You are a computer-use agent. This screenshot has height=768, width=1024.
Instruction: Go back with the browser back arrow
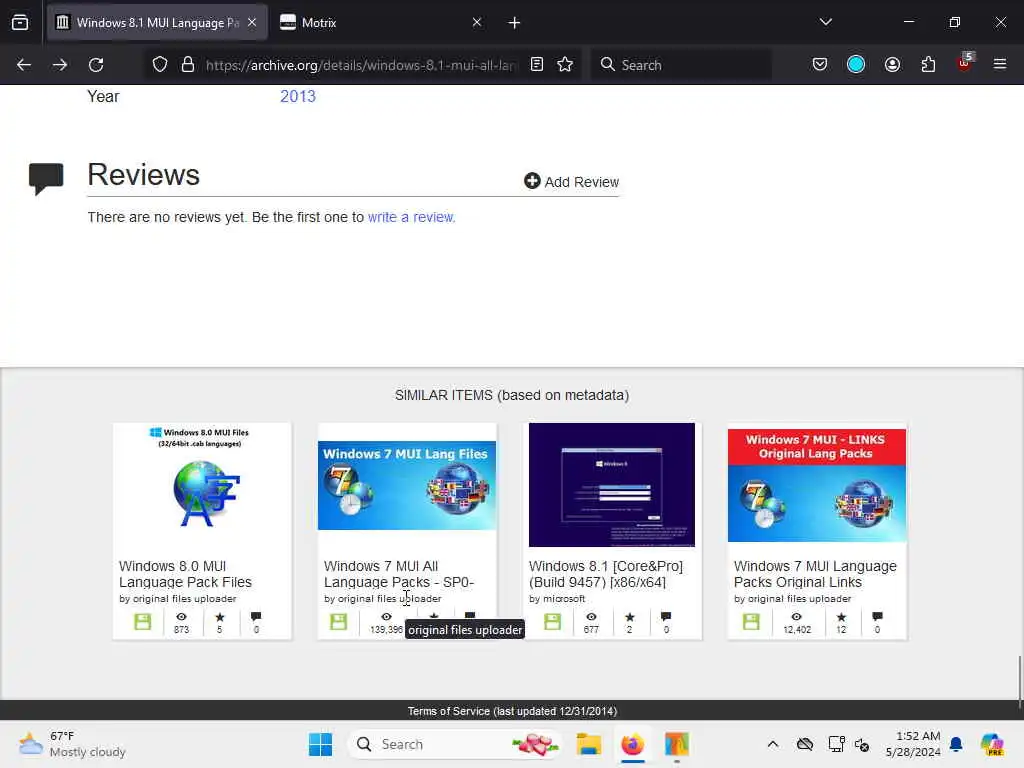click(x=24, y=65)
